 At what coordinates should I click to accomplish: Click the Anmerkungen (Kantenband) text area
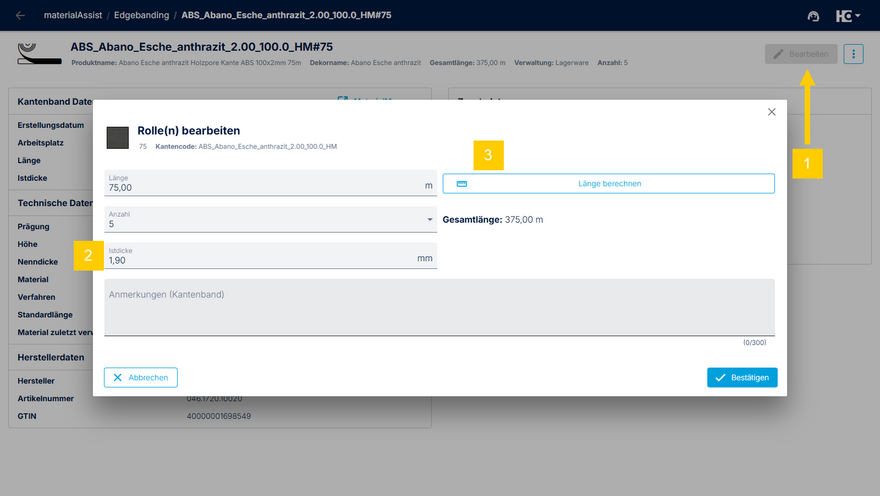pyautogui.click(x=439, y=310)
